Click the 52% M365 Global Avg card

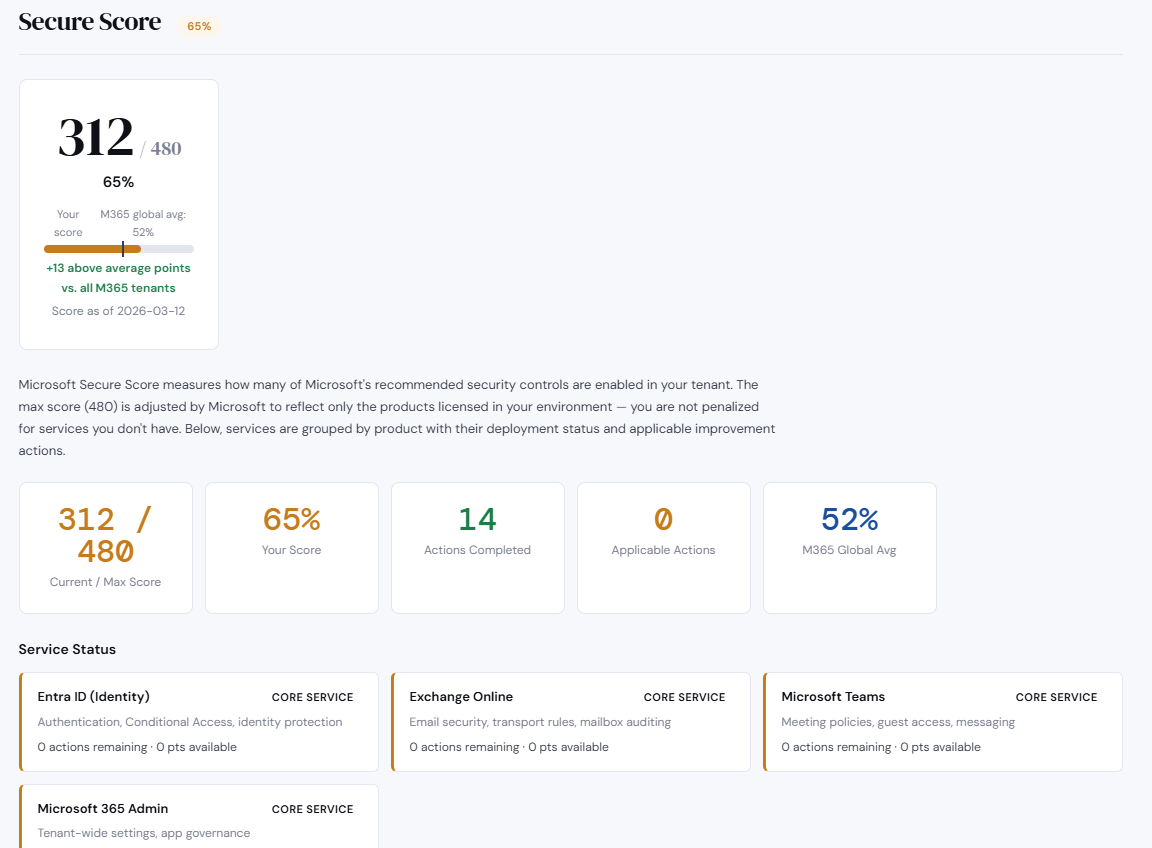849,547
